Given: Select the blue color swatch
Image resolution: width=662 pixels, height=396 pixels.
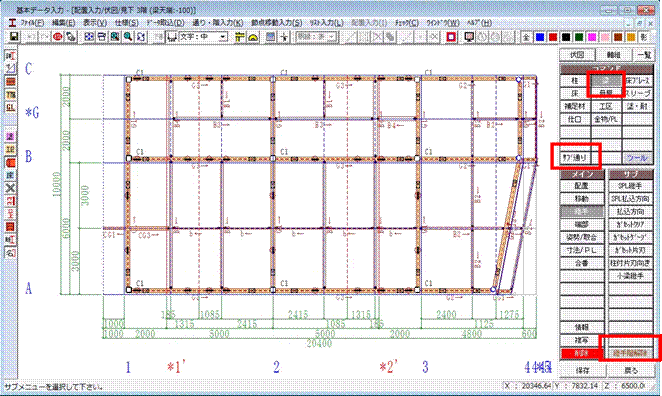Looking at the screenshot, I should tap(540, 37).
